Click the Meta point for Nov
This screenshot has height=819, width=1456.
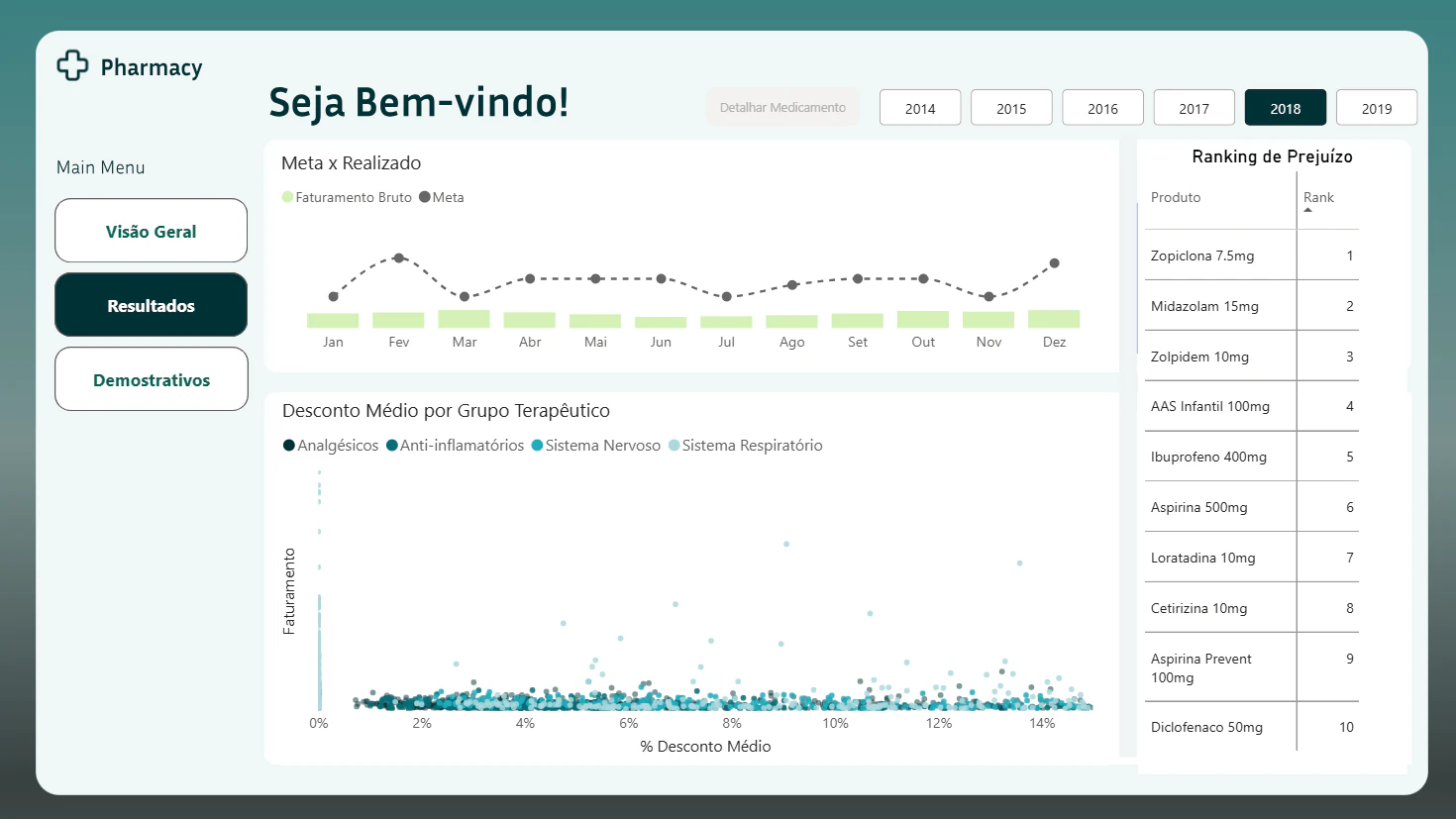988,296
